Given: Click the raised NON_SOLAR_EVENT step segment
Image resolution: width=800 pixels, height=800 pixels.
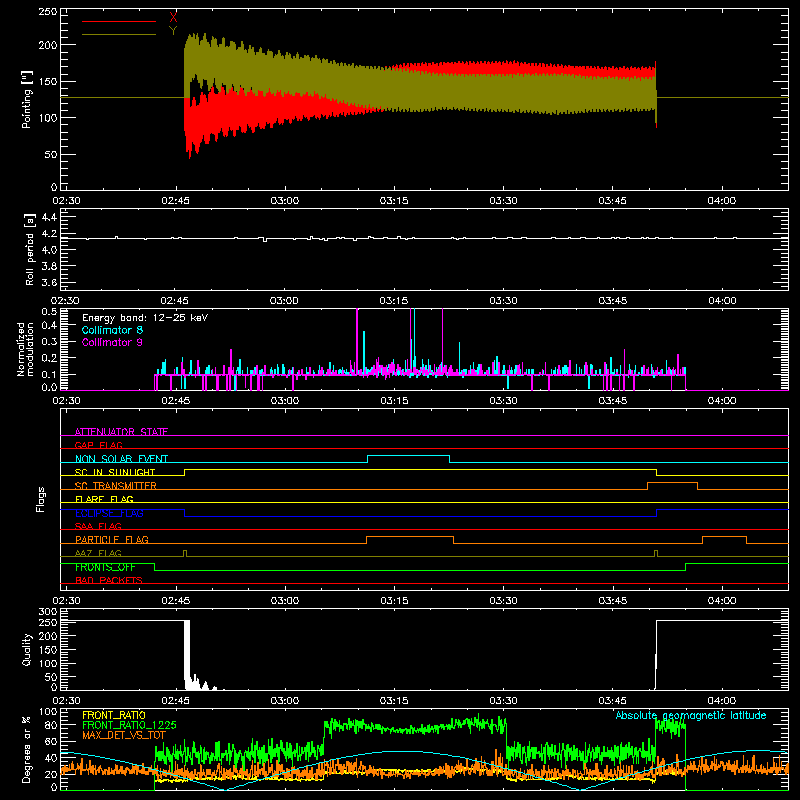Looking at the screenshot, I should coord(408,456).
